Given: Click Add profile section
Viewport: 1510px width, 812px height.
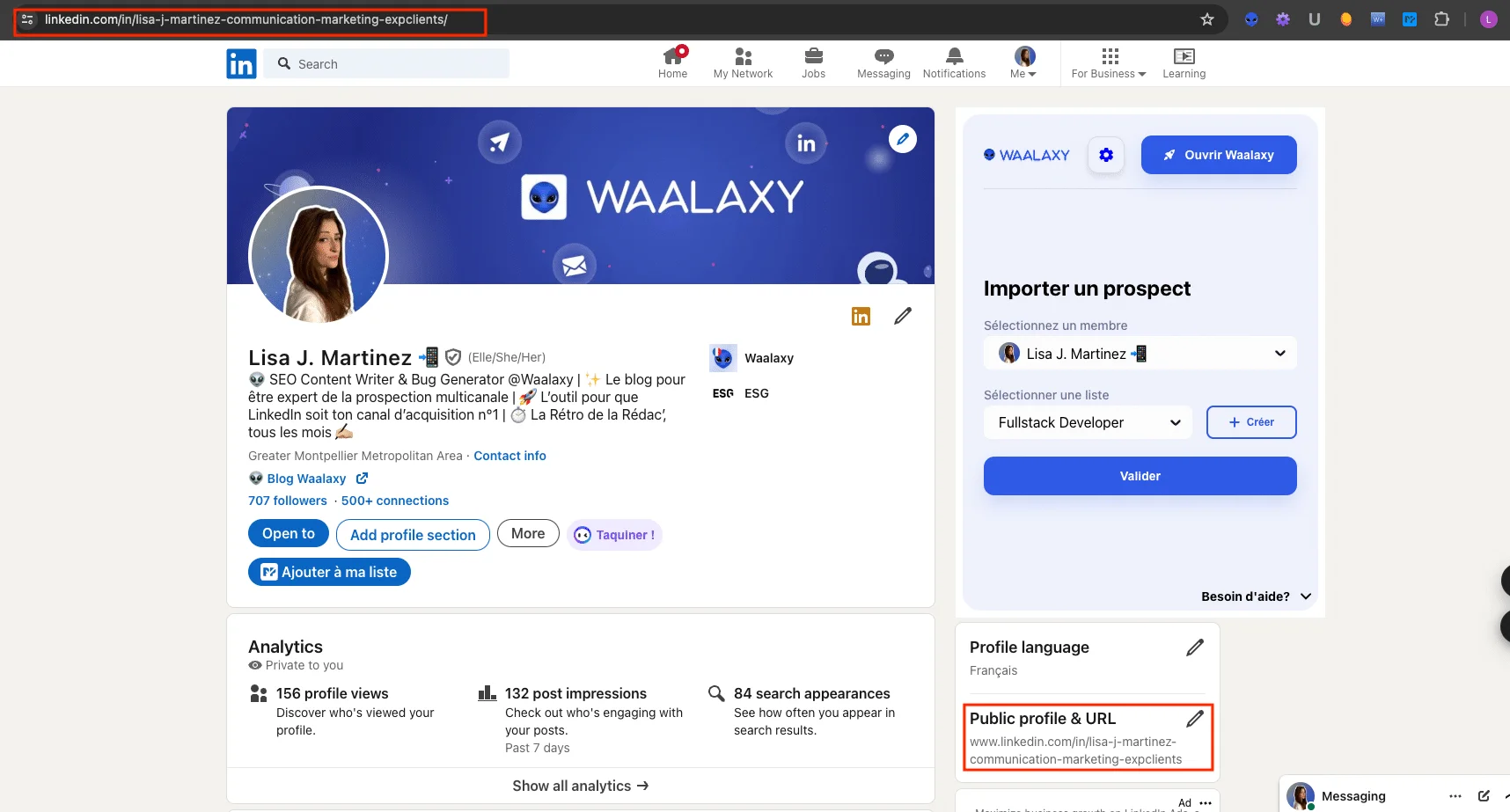Looking at the screenshot, I should click(x=413, y=535).
